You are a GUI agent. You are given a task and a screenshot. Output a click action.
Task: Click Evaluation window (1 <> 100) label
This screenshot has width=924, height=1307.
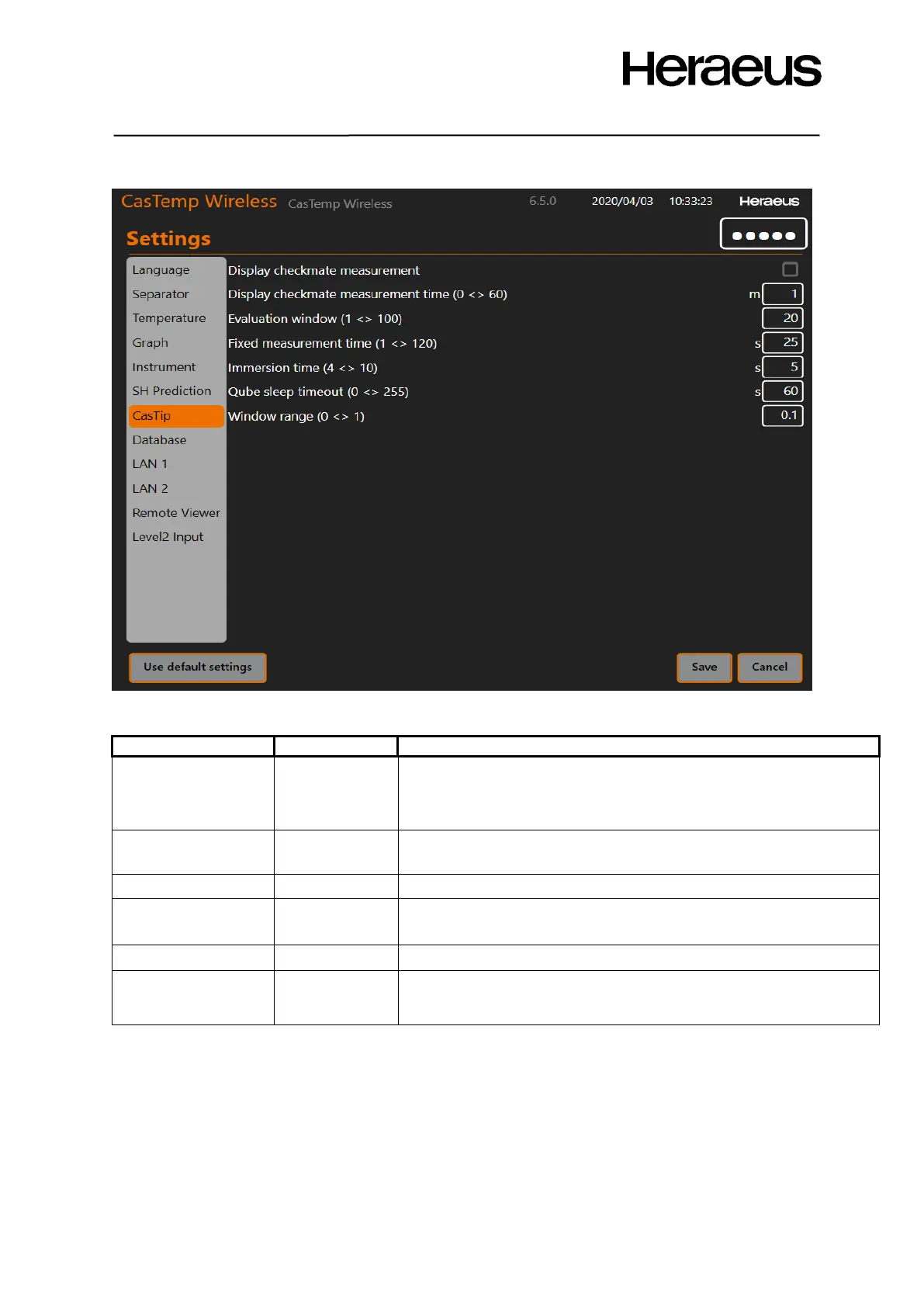315,319
